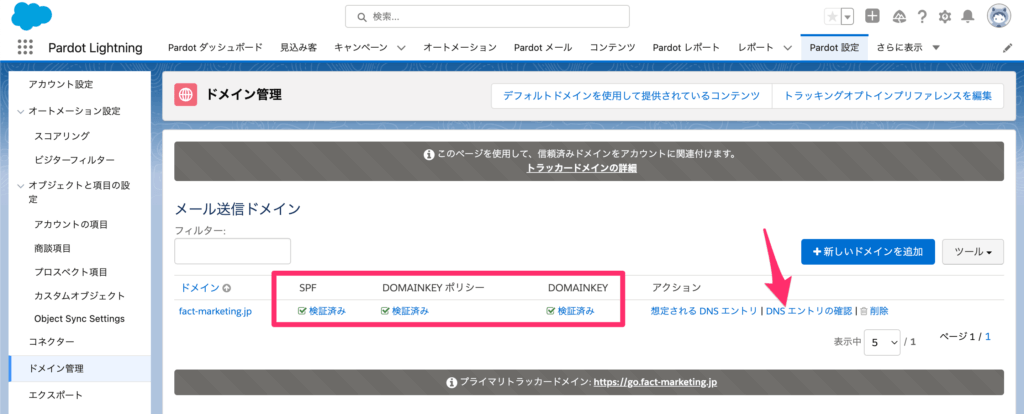
Task: Open the setup gear icon
Action: coord(944,16)
